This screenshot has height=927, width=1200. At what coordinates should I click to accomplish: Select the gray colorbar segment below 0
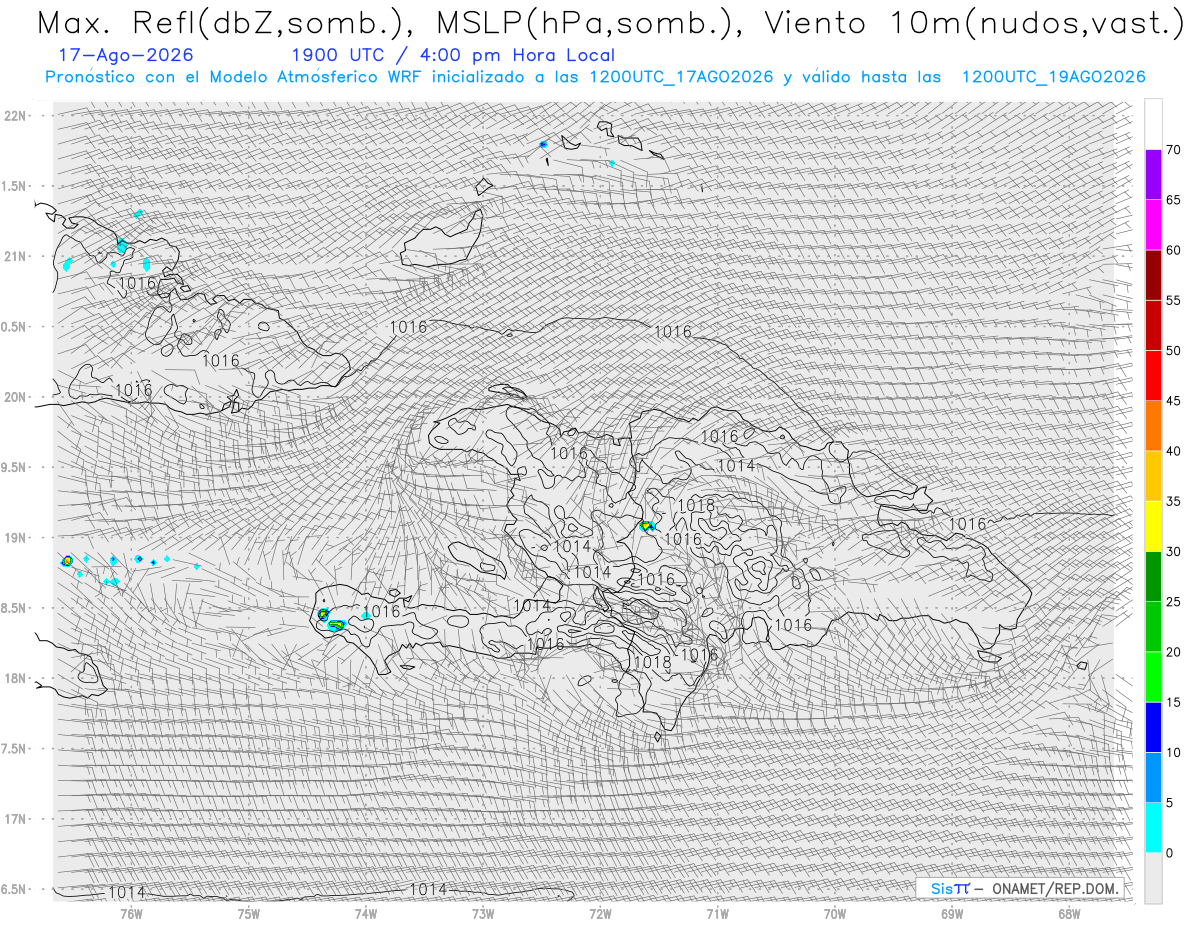(1153, 877)
